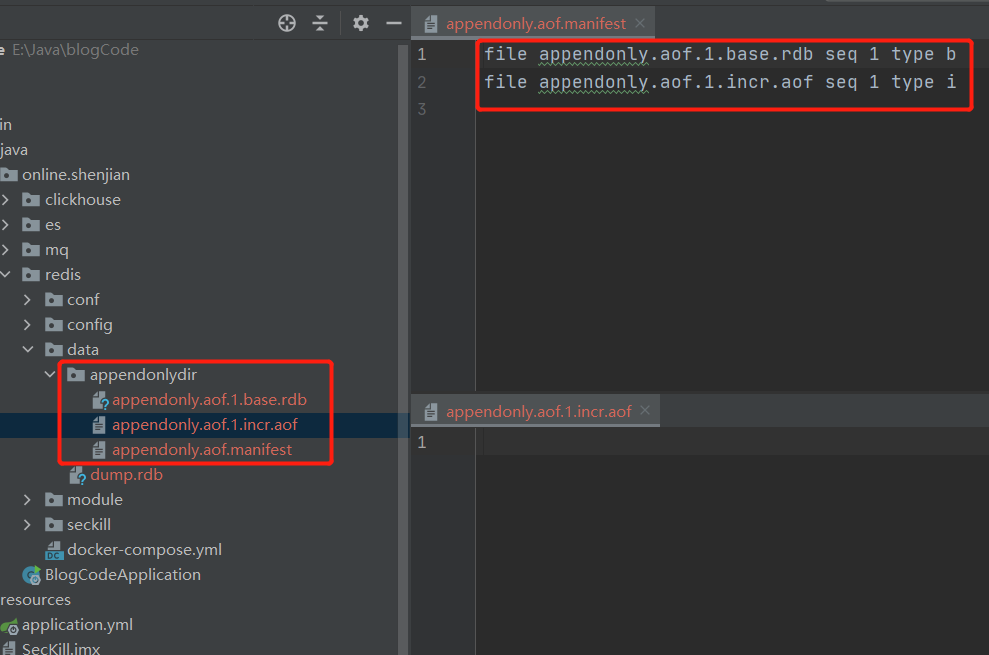Select appendonly.aof.1.base.rdb in project tree

209,400
